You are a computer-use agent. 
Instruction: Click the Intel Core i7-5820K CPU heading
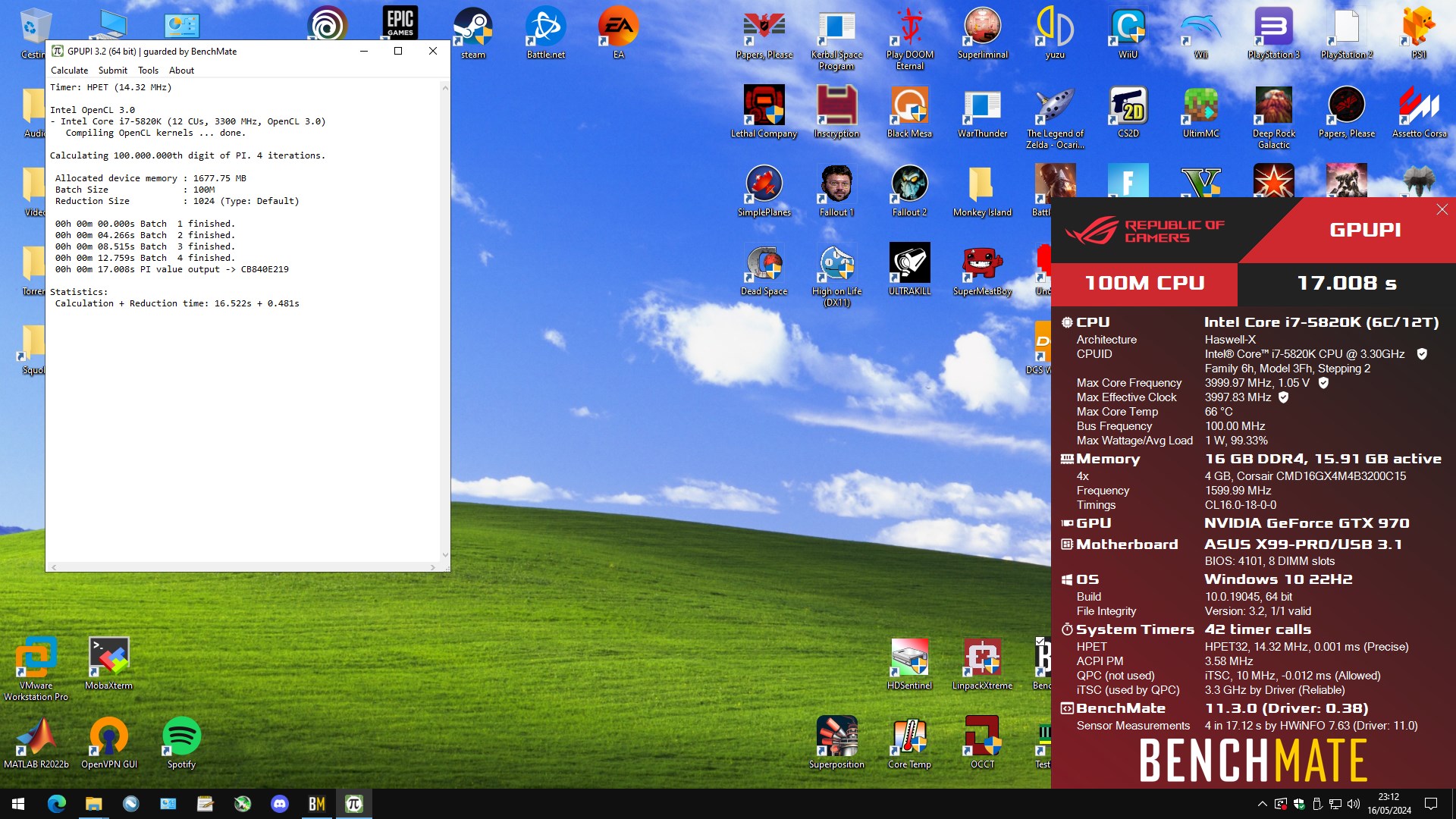1321,322
